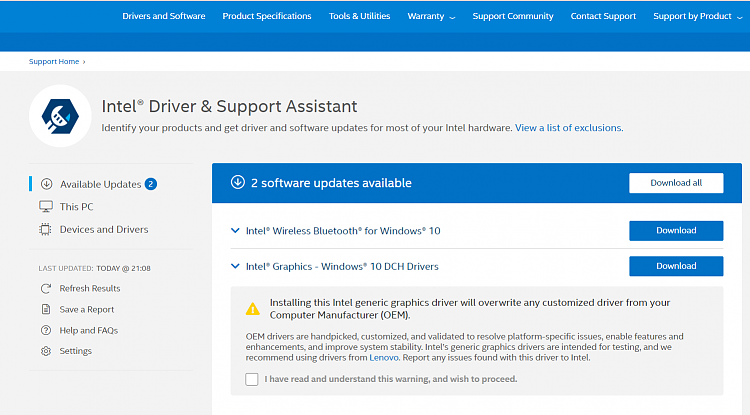This screenshot has height=415, width=750.
Task: Click the Intel Driver Assistant logo icon
Action: coord(60,116)
